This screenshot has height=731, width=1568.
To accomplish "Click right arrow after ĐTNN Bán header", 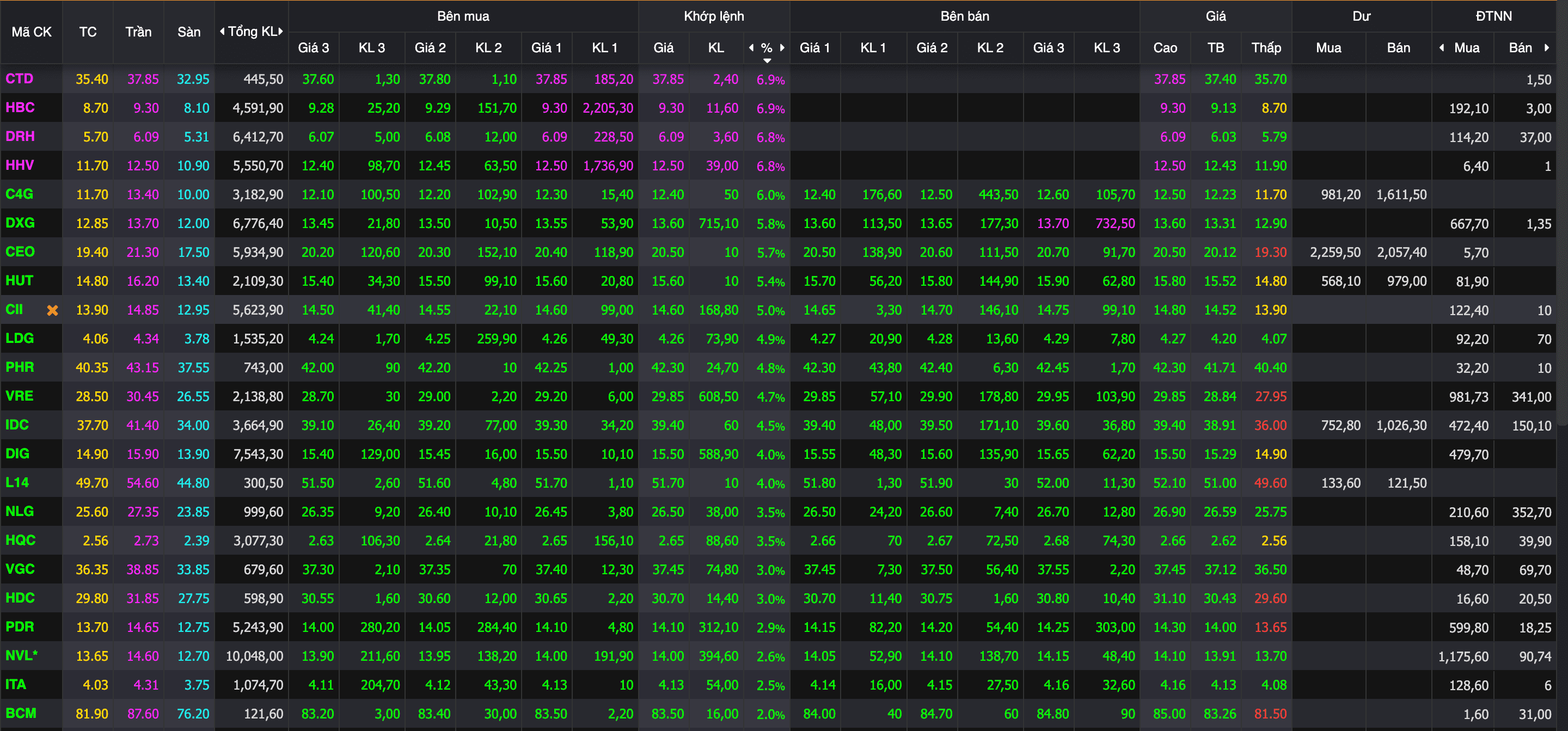I will (x=1547, y=47).
